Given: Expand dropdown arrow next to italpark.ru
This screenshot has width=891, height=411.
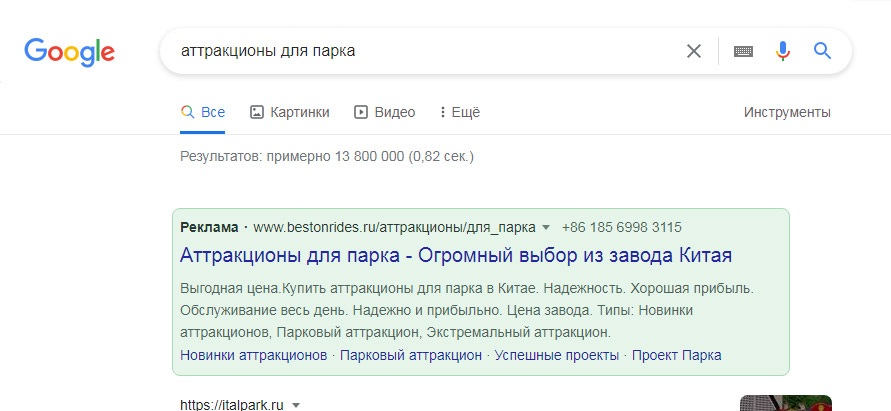Looking at the screenshot, I should pyautogui.click(x=295, y=405).
